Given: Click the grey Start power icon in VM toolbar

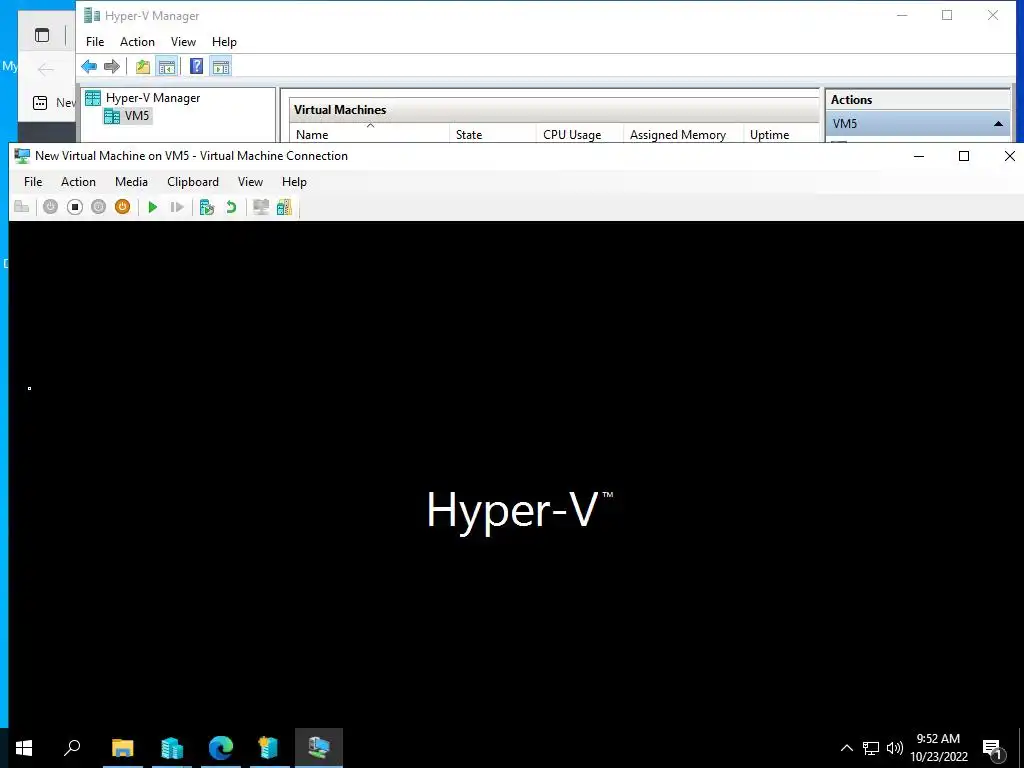Looking at the screenshot, I should coord(50,207).
